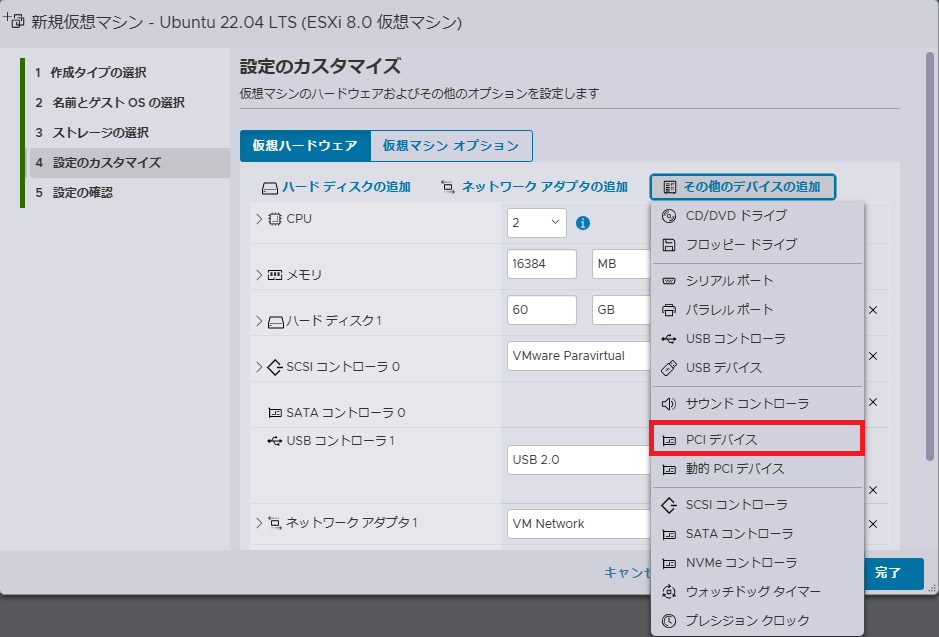Remove SATA コントローラ 0 with X
939x637 pixels.
click(873, 402)
